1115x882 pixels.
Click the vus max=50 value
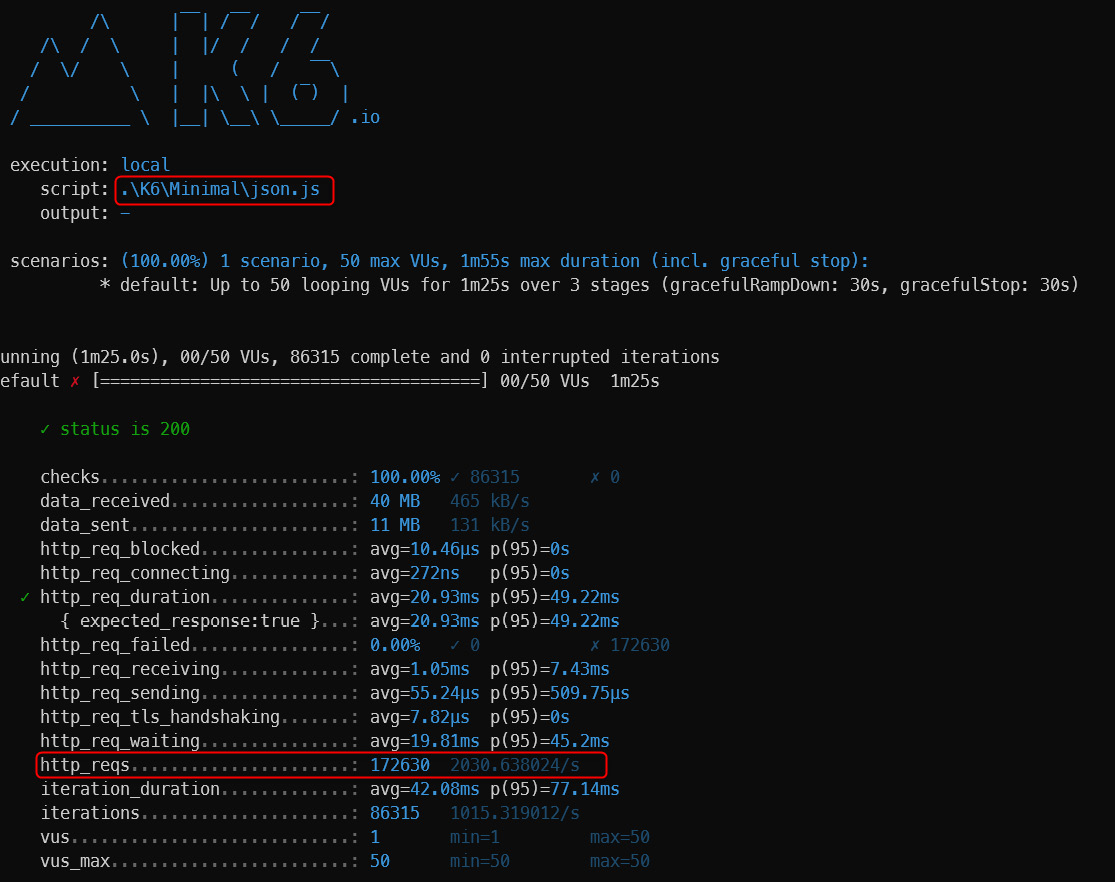click(619, 837)
